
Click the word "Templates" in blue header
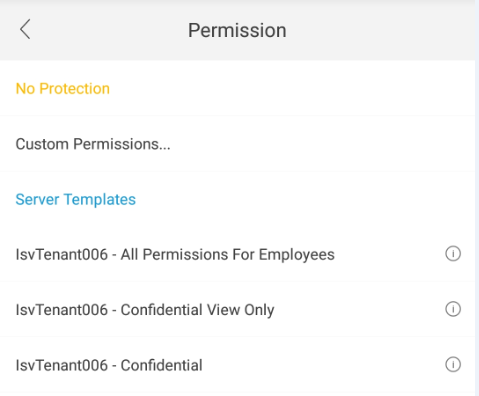[x=100, y=200]
